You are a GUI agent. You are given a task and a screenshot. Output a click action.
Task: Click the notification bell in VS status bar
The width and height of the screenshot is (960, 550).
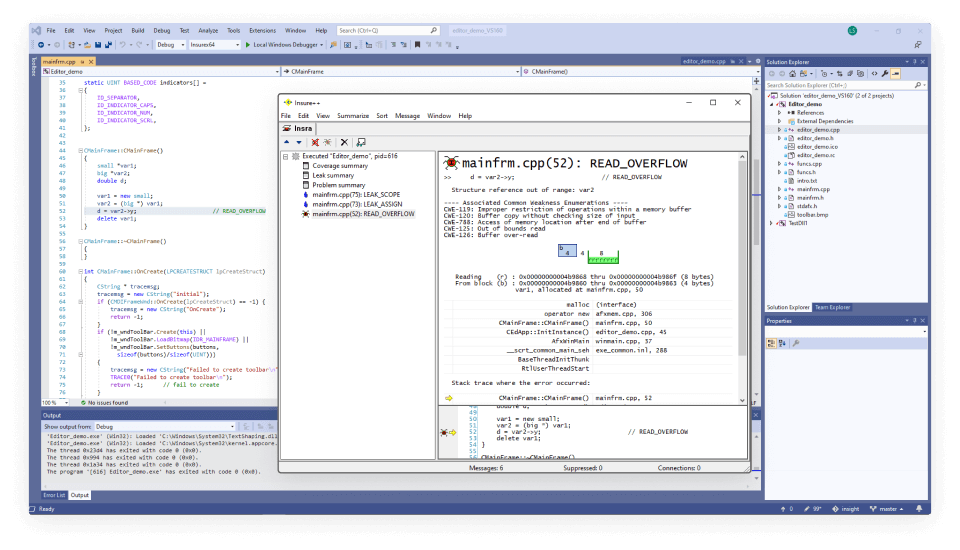tap(918, 508)
